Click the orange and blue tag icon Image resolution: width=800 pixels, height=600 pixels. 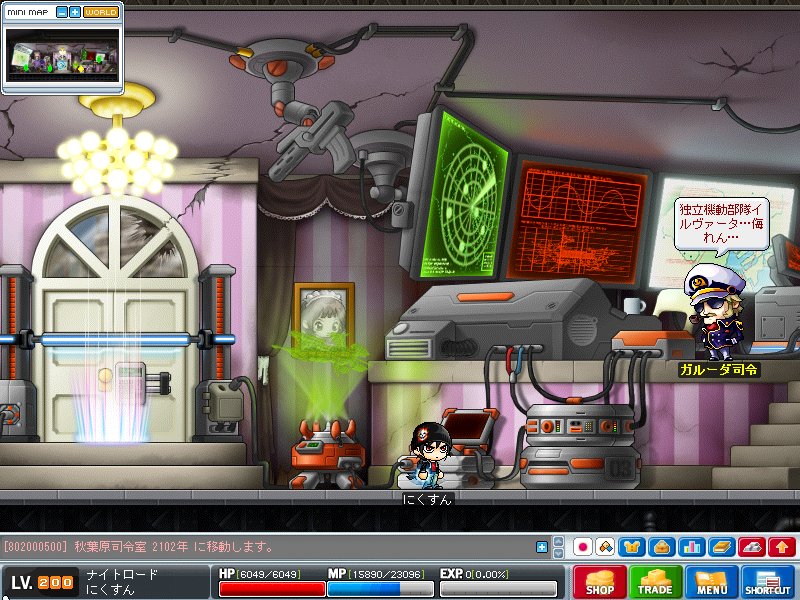point(606,547)
